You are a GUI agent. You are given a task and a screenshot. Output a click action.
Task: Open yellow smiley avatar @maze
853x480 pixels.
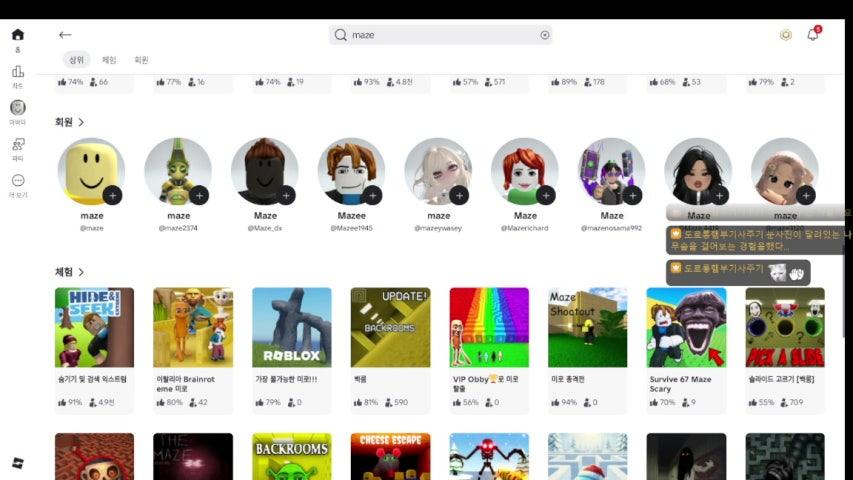click(91, 171)
